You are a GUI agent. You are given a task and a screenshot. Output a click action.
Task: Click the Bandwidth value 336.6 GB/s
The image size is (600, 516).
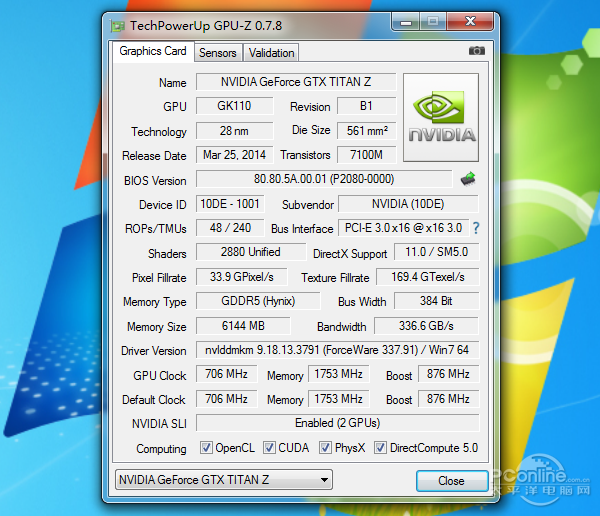(426, 326)
